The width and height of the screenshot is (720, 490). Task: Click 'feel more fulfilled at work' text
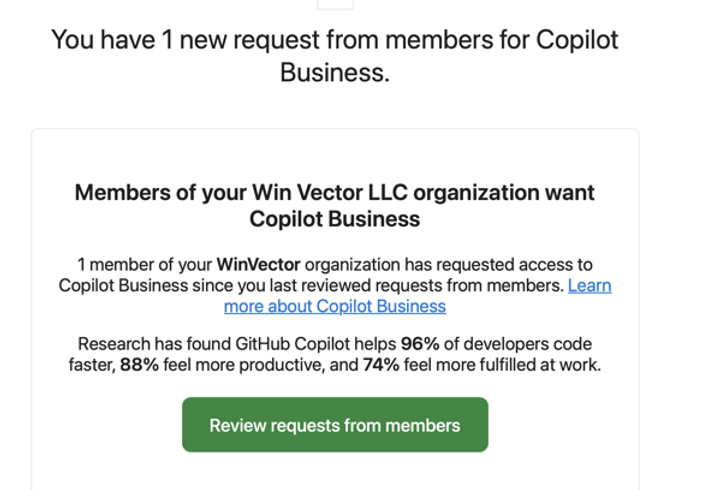502,365
